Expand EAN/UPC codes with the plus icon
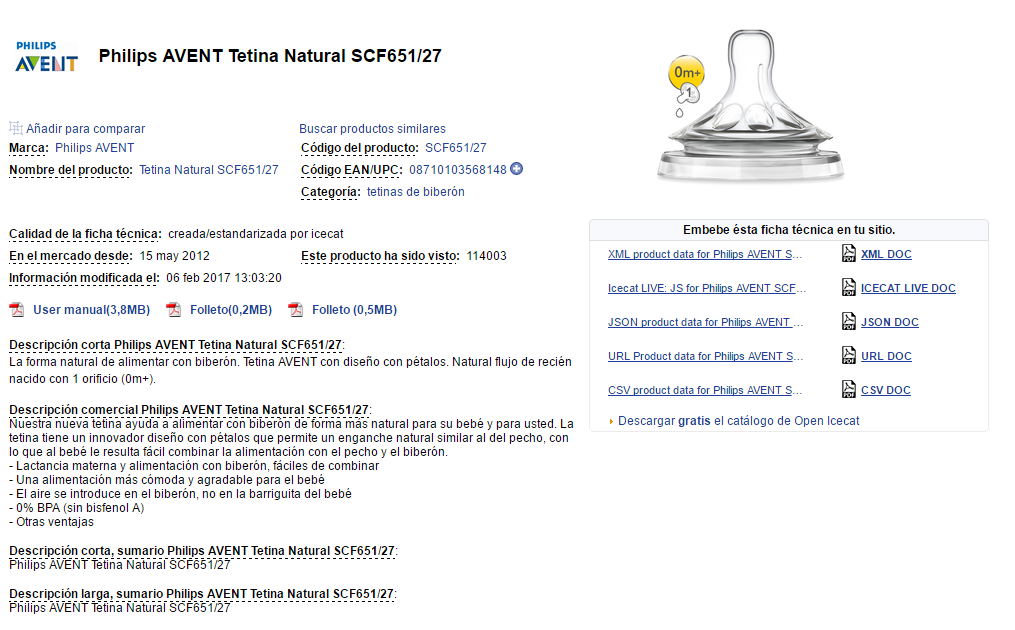The width and height of the screenshot is (1015, 630). coord(517,169)
